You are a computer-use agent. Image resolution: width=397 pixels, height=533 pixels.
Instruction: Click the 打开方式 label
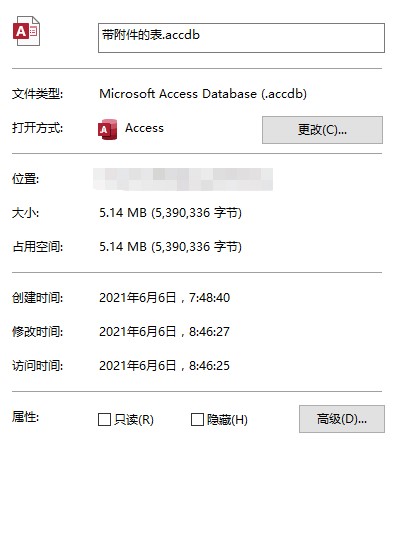(x=37, y=128)
